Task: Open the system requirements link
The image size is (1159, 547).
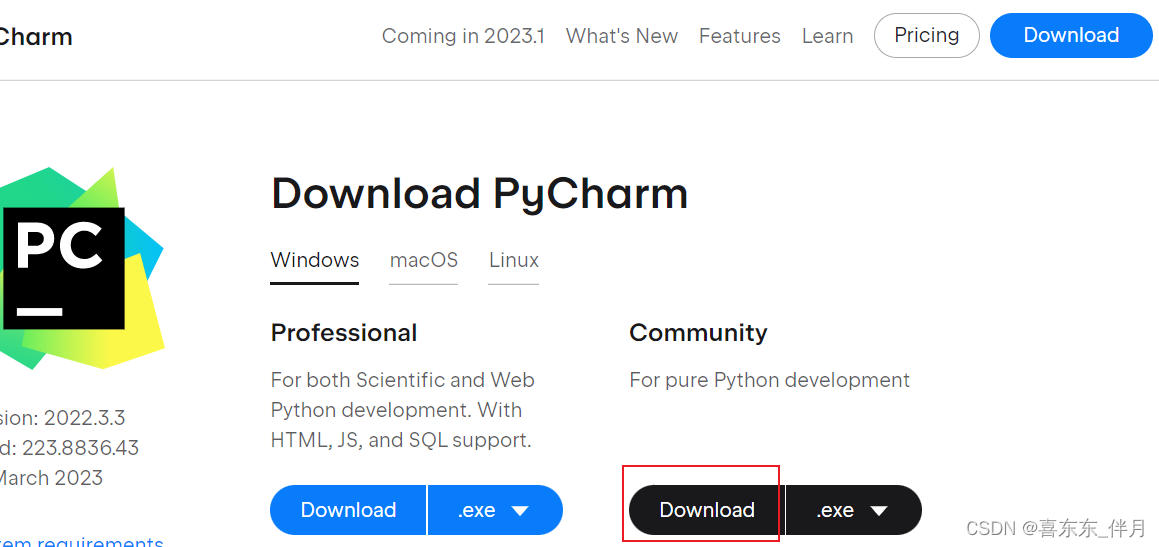Action: click(81, 541)
